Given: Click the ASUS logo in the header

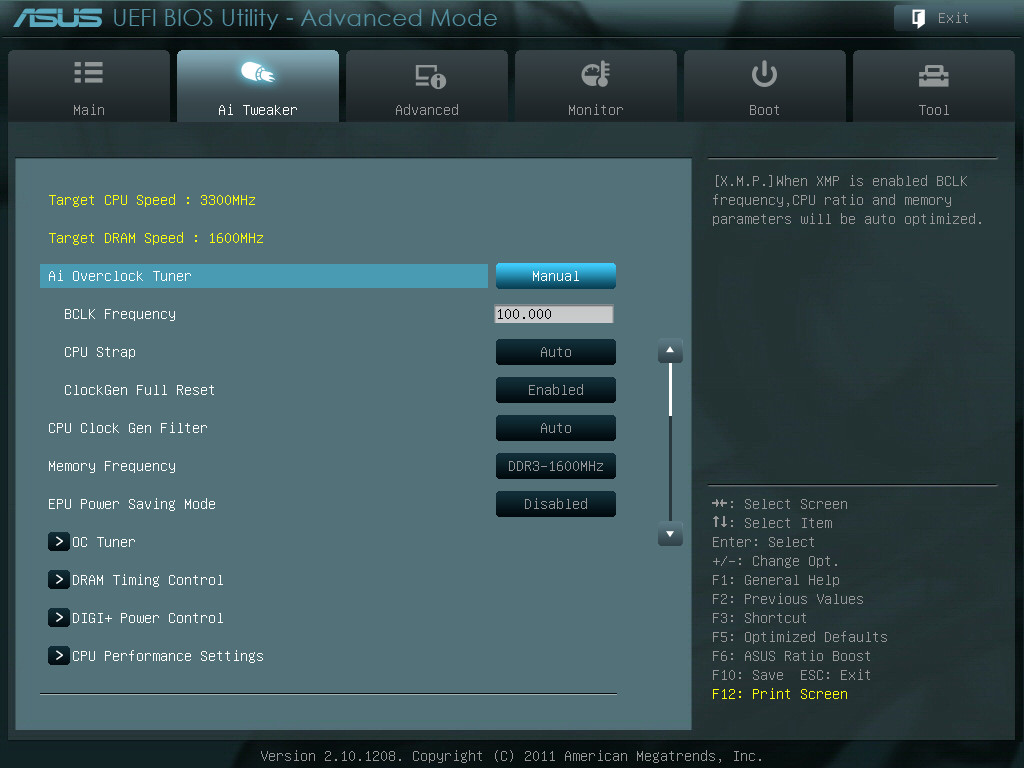Looking at the screenshot, I should (x=58, y=18).
